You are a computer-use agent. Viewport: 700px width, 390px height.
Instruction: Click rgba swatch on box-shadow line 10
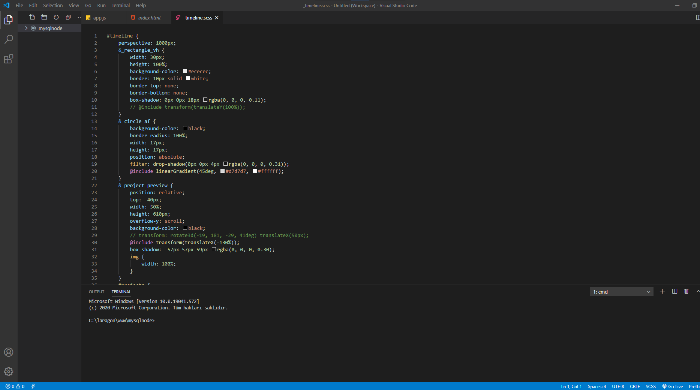pos(205,100)
